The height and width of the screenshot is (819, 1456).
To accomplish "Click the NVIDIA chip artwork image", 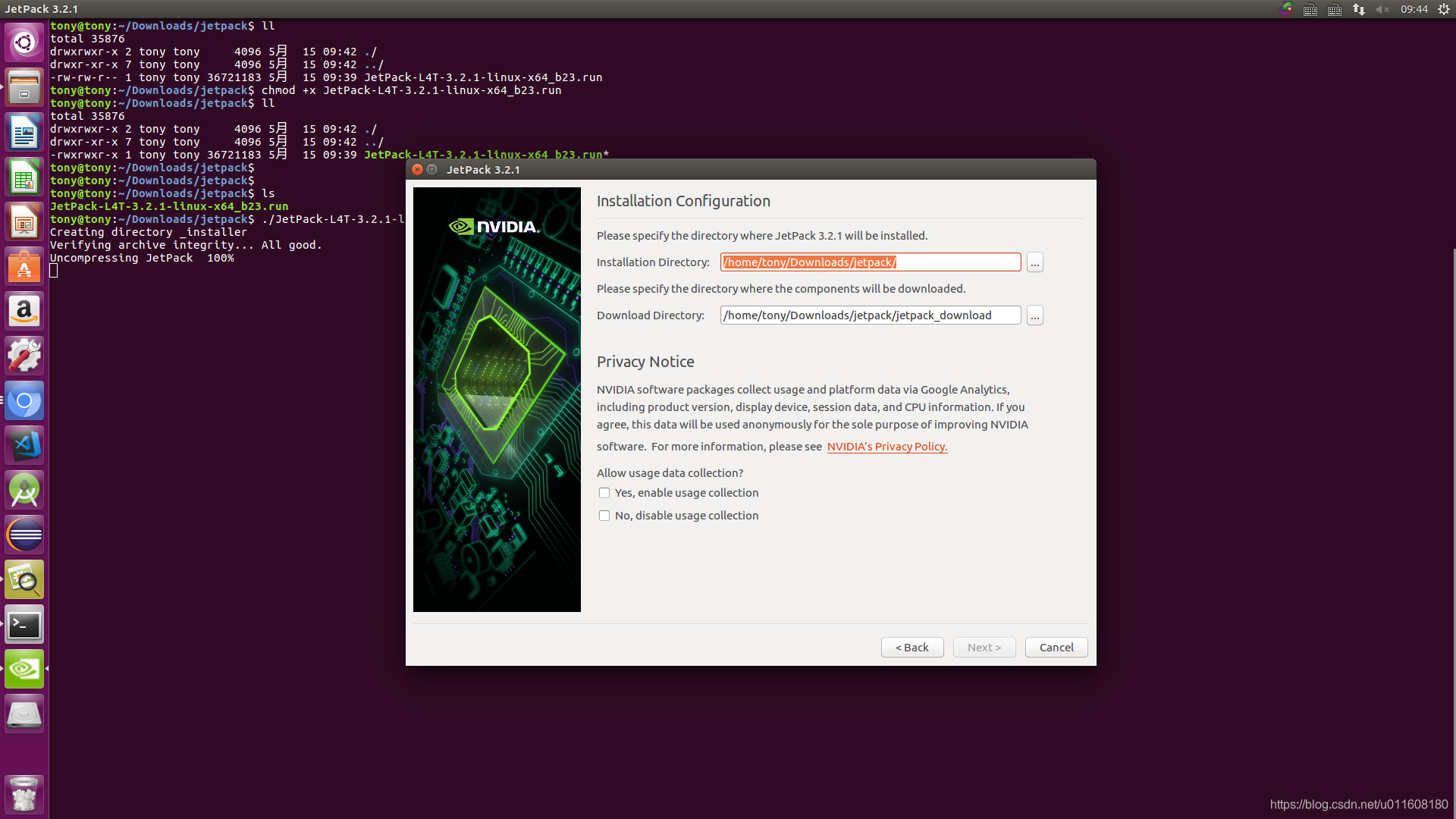I will [x=497, y=400].
